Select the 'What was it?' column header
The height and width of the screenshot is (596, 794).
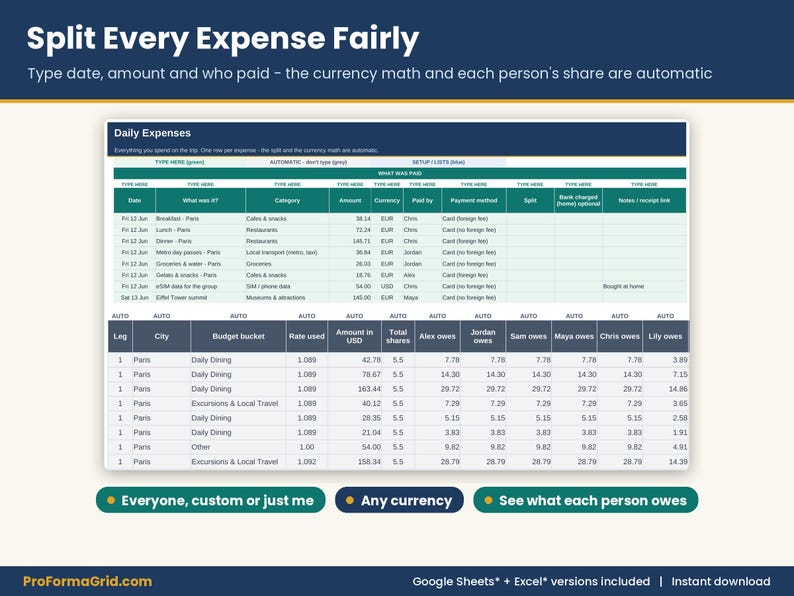(x=201, y=201)
